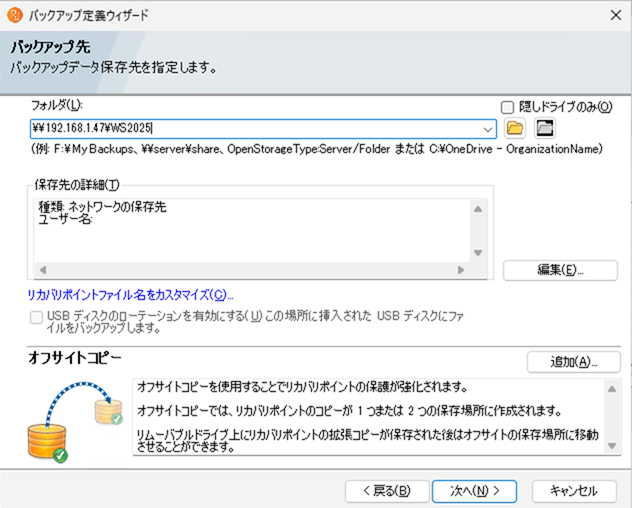Click the 追加(A)... offsite copy button
The width and height of the screenshot is (632, 508).
point(574,362)
